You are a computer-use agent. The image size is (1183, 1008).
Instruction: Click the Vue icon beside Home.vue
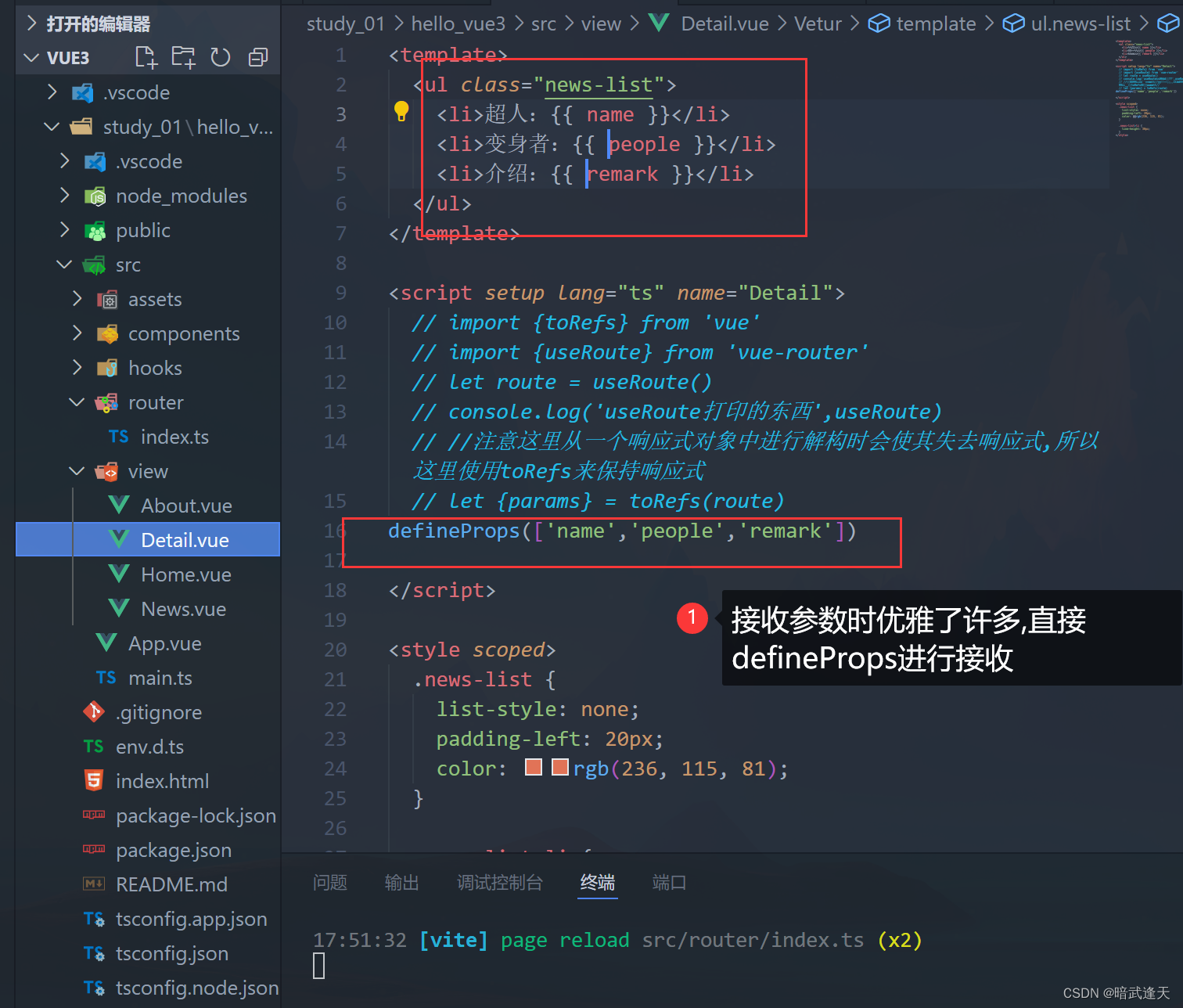119,574
